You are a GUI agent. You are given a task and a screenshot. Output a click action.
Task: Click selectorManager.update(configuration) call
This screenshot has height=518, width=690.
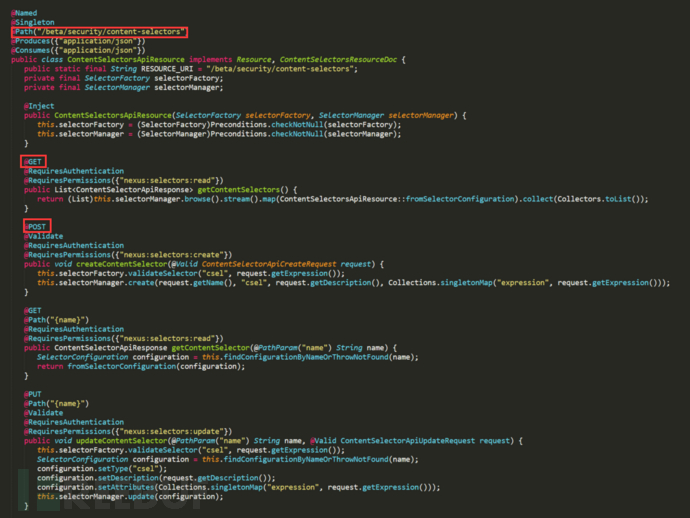(x=141, y=496)
